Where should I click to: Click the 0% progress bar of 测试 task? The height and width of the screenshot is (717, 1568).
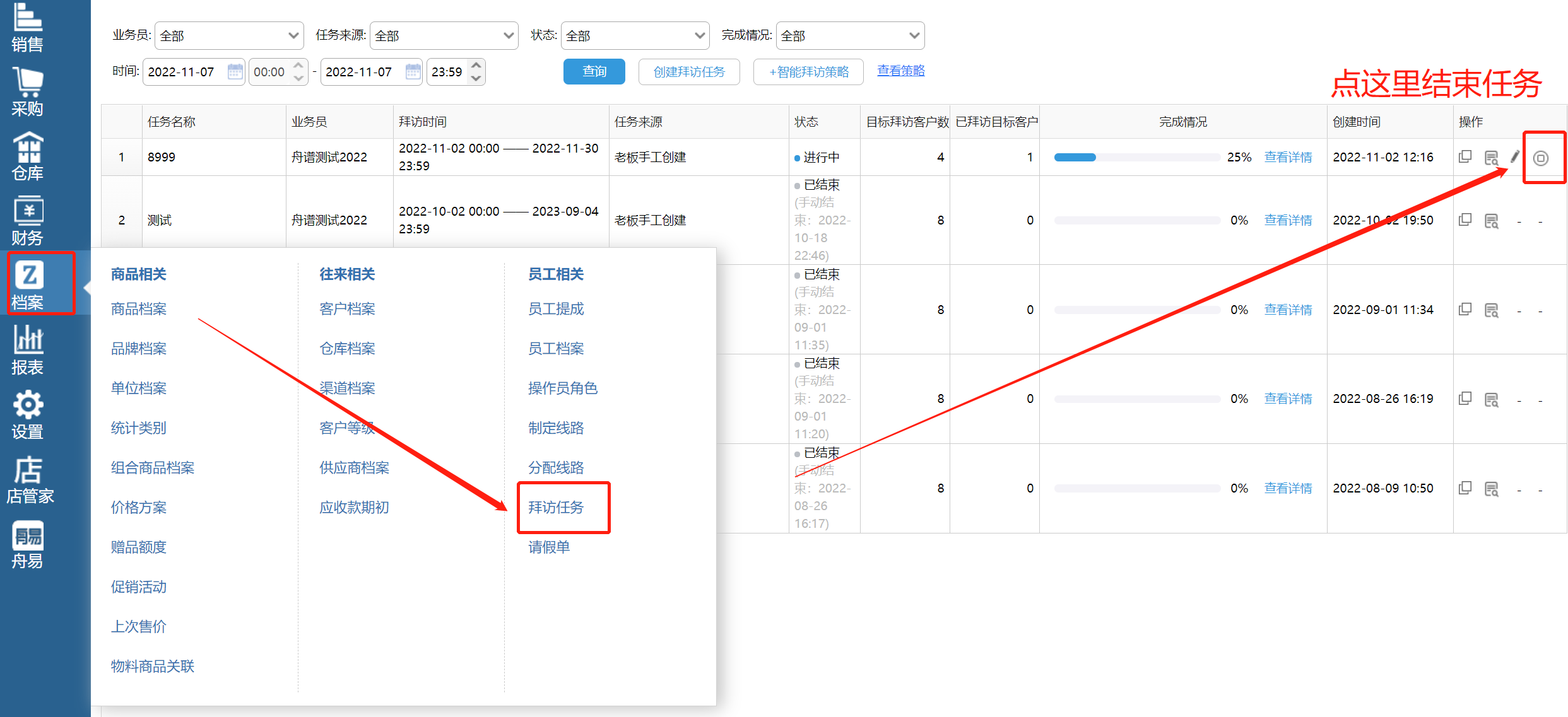1137,221
